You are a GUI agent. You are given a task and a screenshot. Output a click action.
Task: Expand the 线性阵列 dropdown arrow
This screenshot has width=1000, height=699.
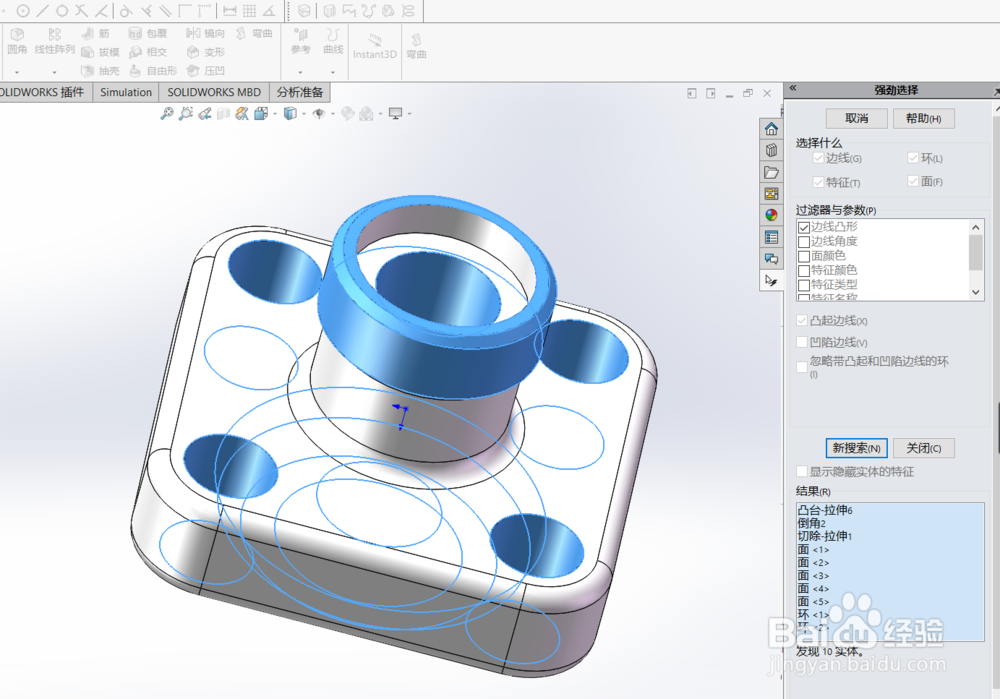pos(54,72)
